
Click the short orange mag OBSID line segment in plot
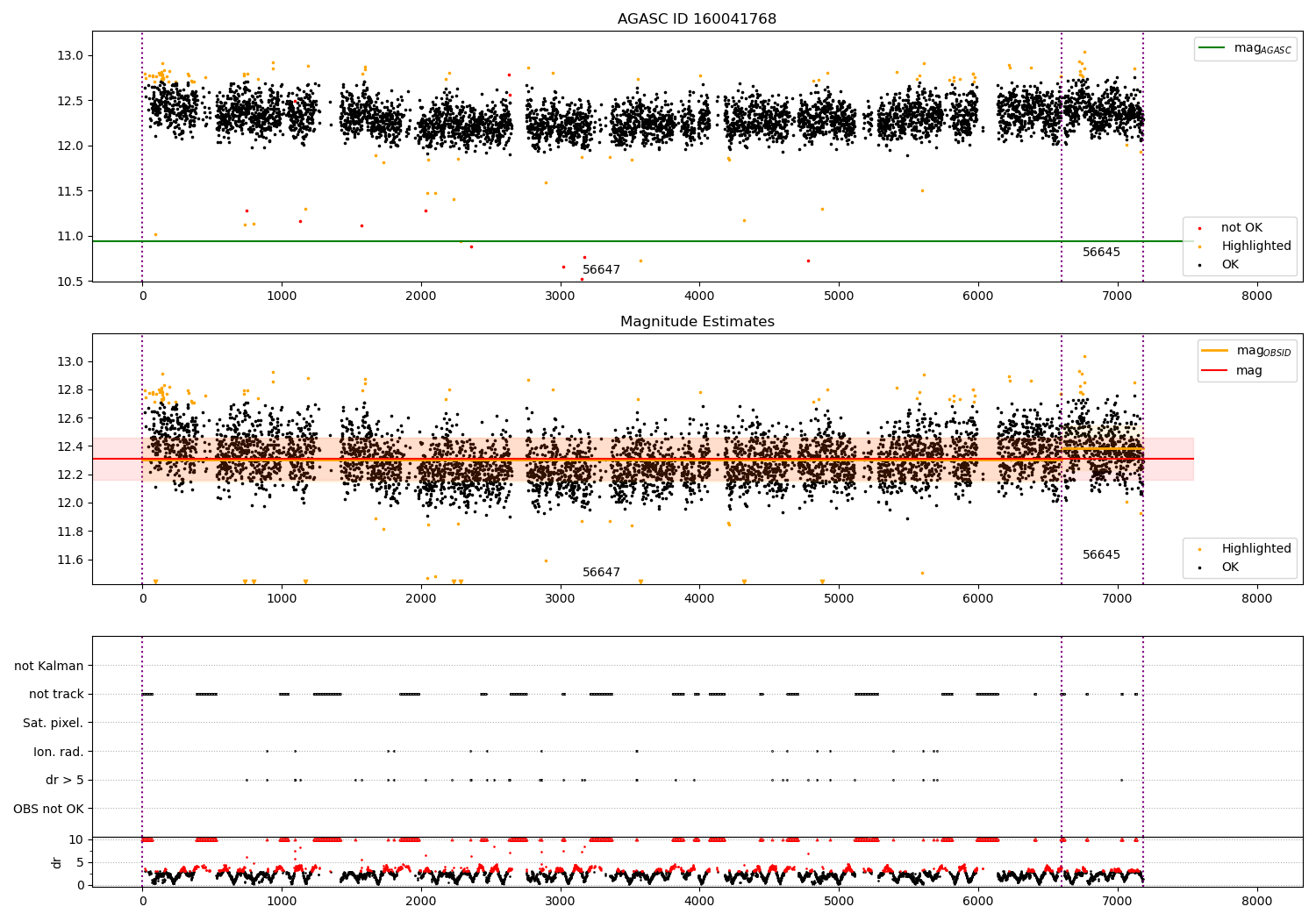1102,449
